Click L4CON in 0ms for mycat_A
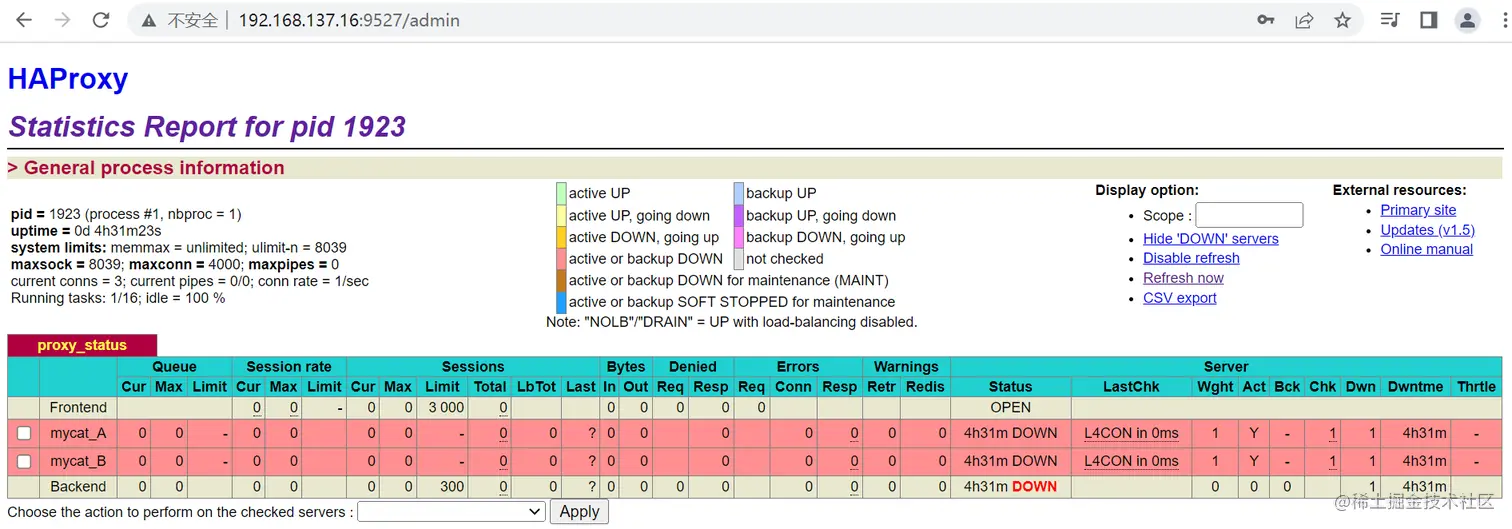Viewport: 1512px width, 529px height. [x=1131, y=433]
